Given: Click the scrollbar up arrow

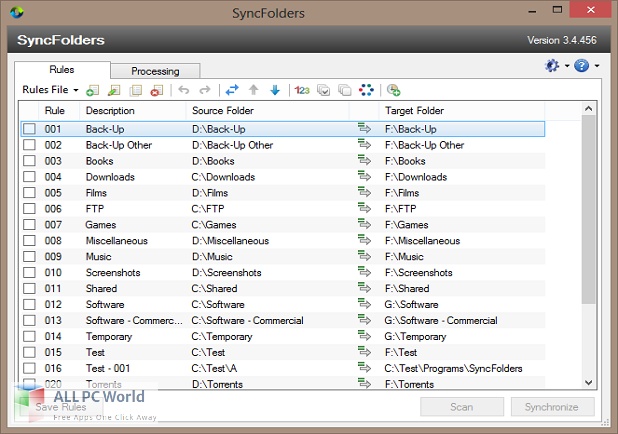Looking at the screenshot, I should click(x=588, y=108).
